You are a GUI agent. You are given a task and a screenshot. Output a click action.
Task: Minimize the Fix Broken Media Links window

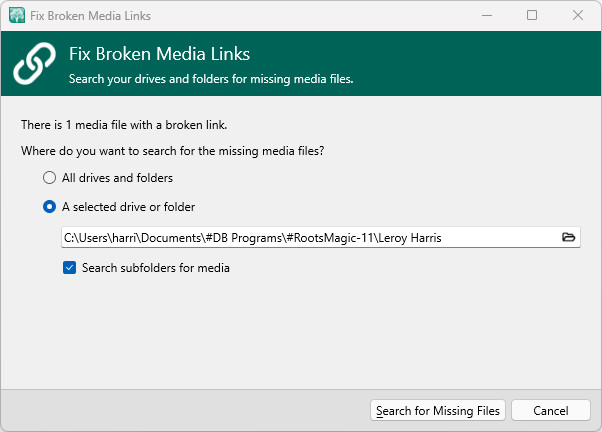487,15
